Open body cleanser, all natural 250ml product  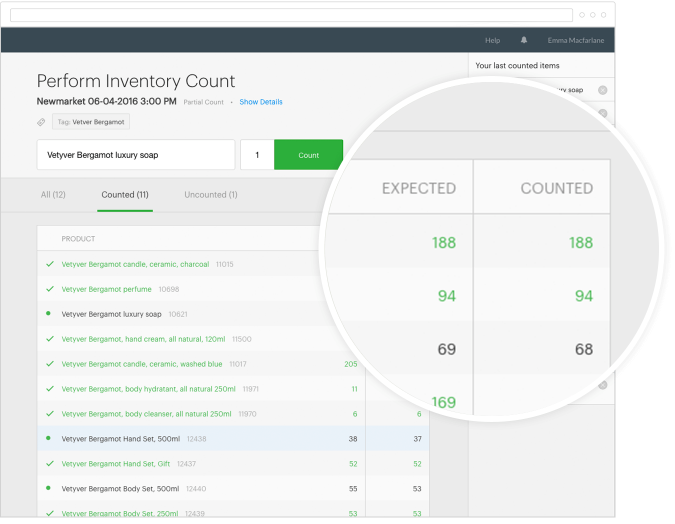point(146,414)
